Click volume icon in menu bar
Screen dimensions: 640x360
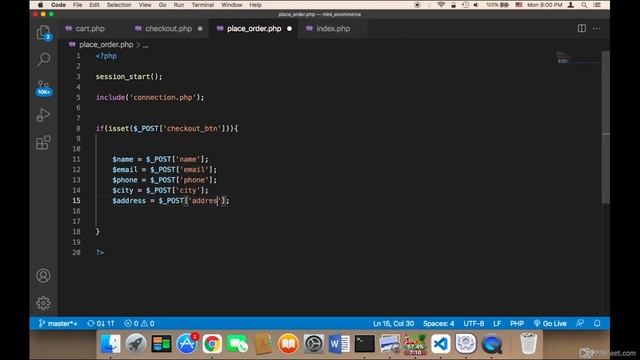(476, 5)
